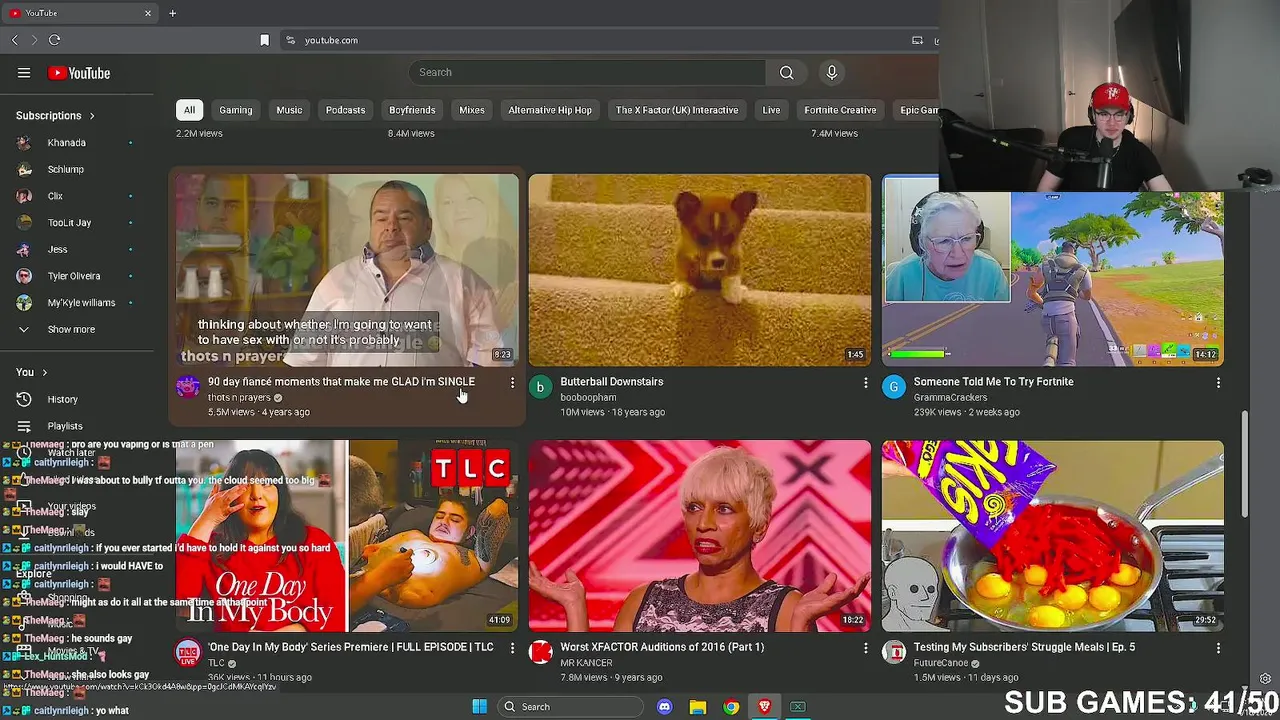Viewport: 1280px width, 720px height.
Task: Click the page vertical scrollbar
Action: pyautogui.click(x=1245, y=463)
